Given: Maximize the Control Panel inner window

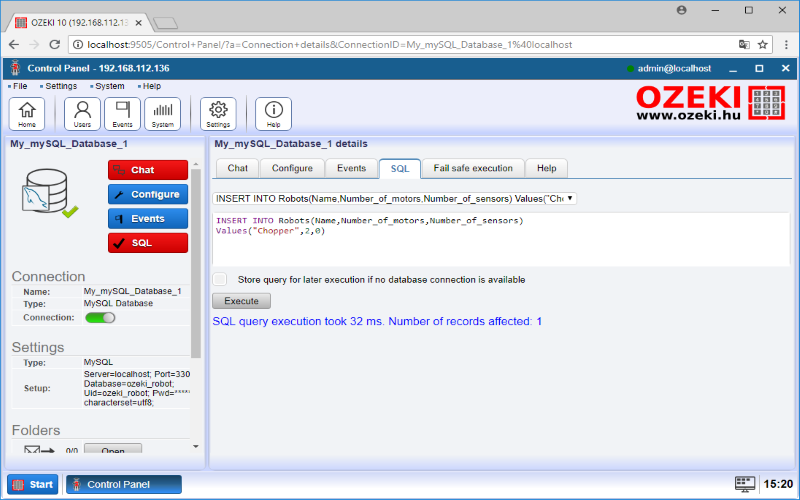Looking at the screenshot, I should [x=759, y=68].
